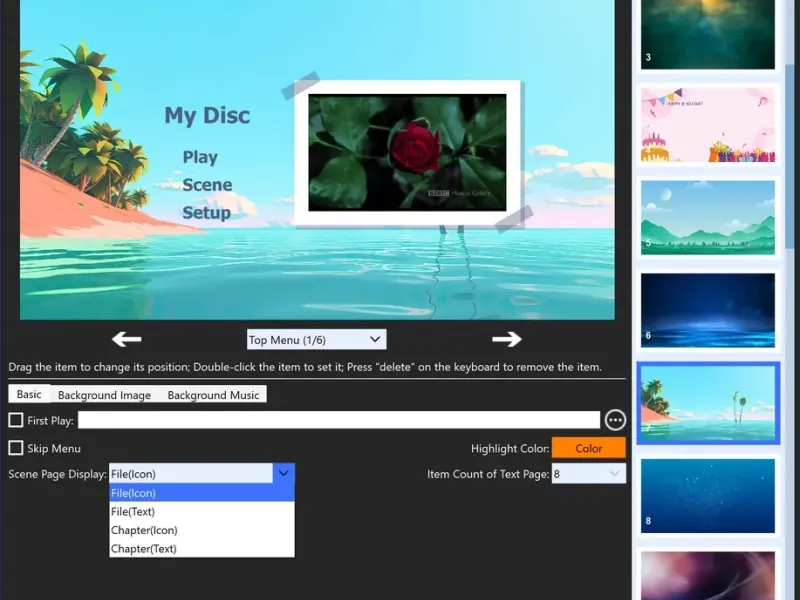Image resolution: width=800 pixels, height=600 pixels.
Task: Switch to the Background Image tab
Action: click(x=105, y=395)
